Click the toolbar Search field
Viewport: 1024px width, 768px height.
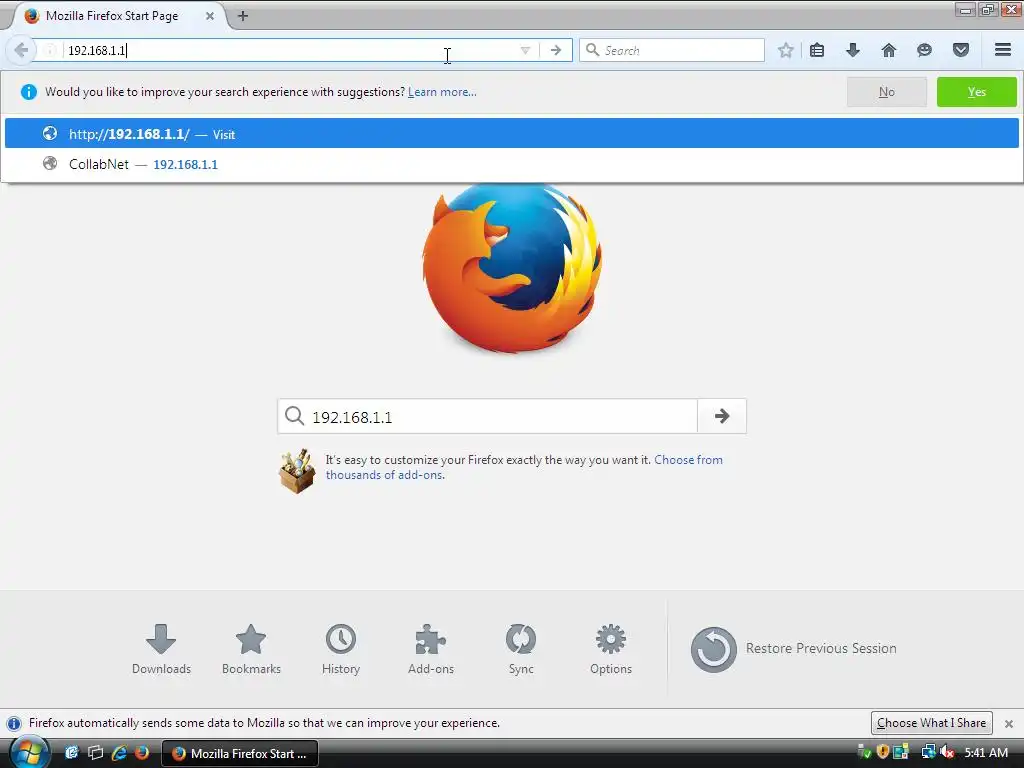tap(671, 50)
